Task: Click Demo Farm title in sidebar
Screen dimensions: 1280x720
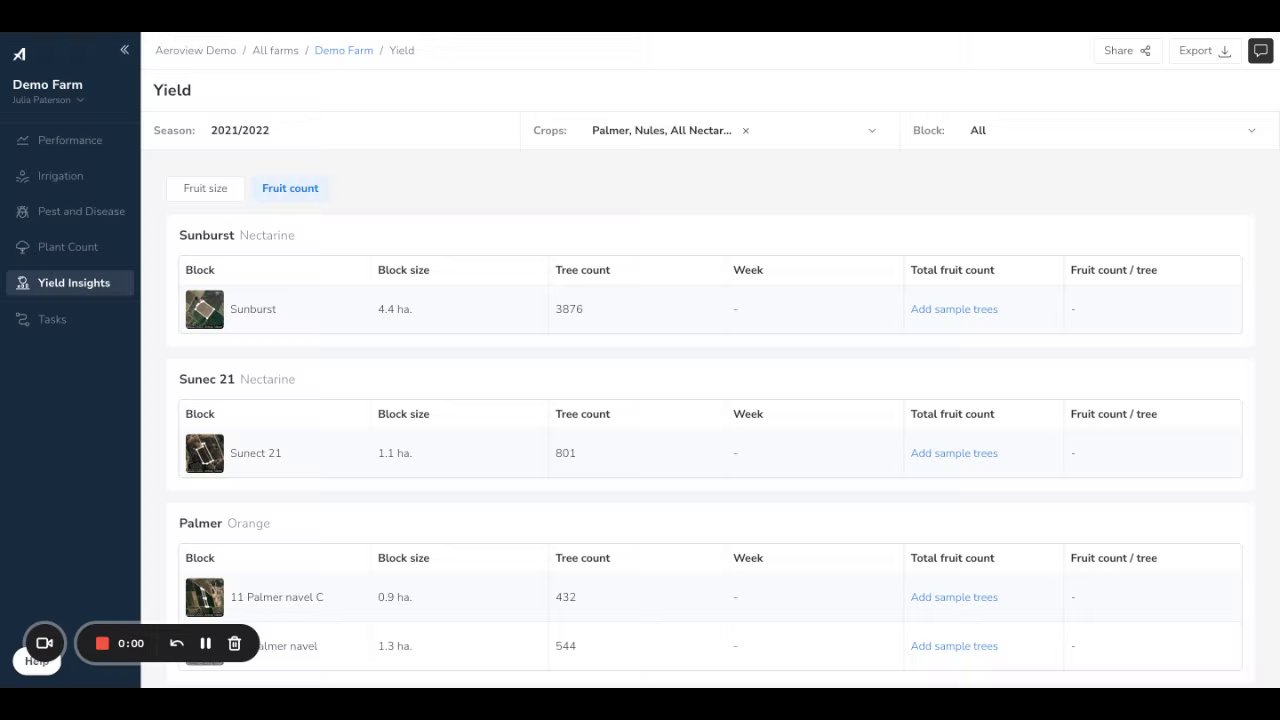Action: [x=48, y=85]
